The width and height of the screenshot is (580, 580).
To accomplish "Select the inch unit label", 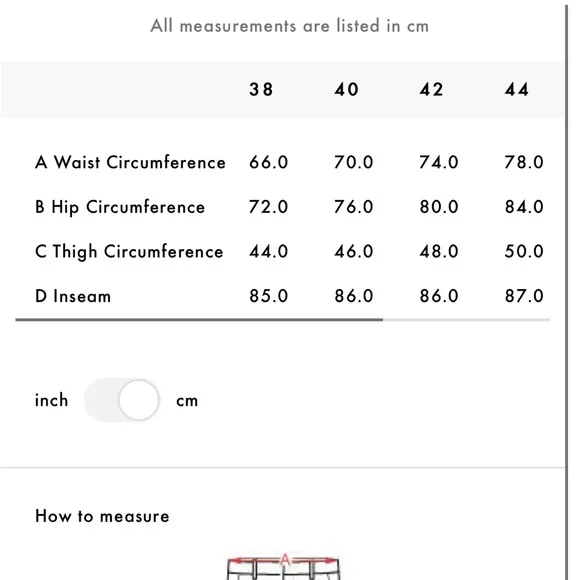I will (x=51, y=400).
